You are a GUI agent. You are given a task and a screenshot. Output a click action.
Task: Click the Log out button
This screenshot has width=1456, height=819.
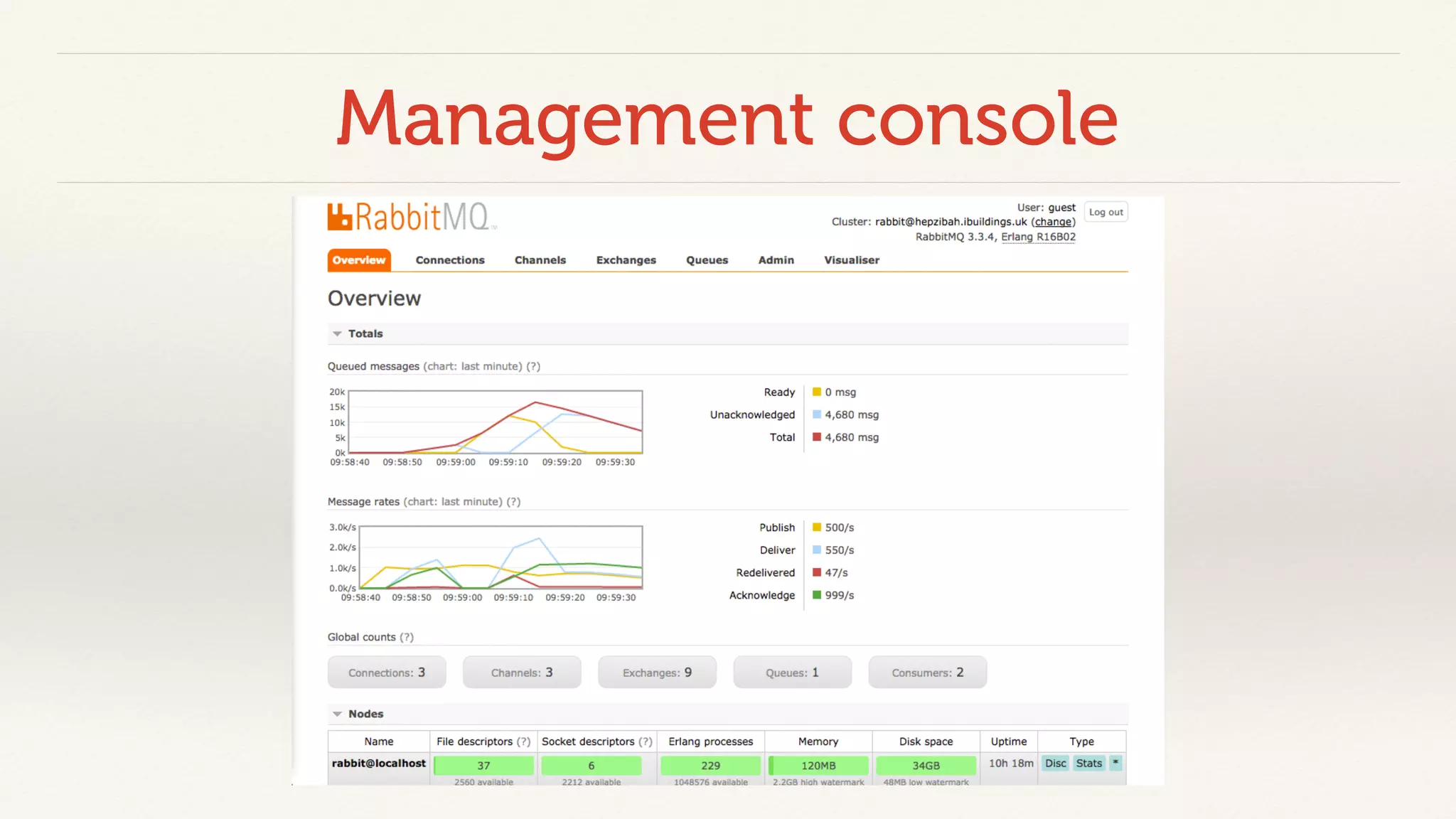point(1106,212)
